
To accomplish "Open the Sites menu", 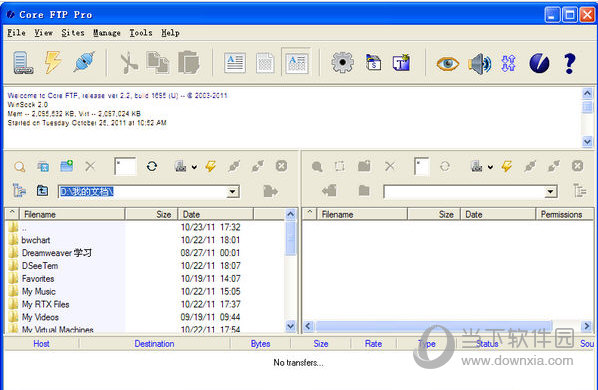I will (73, 33).
